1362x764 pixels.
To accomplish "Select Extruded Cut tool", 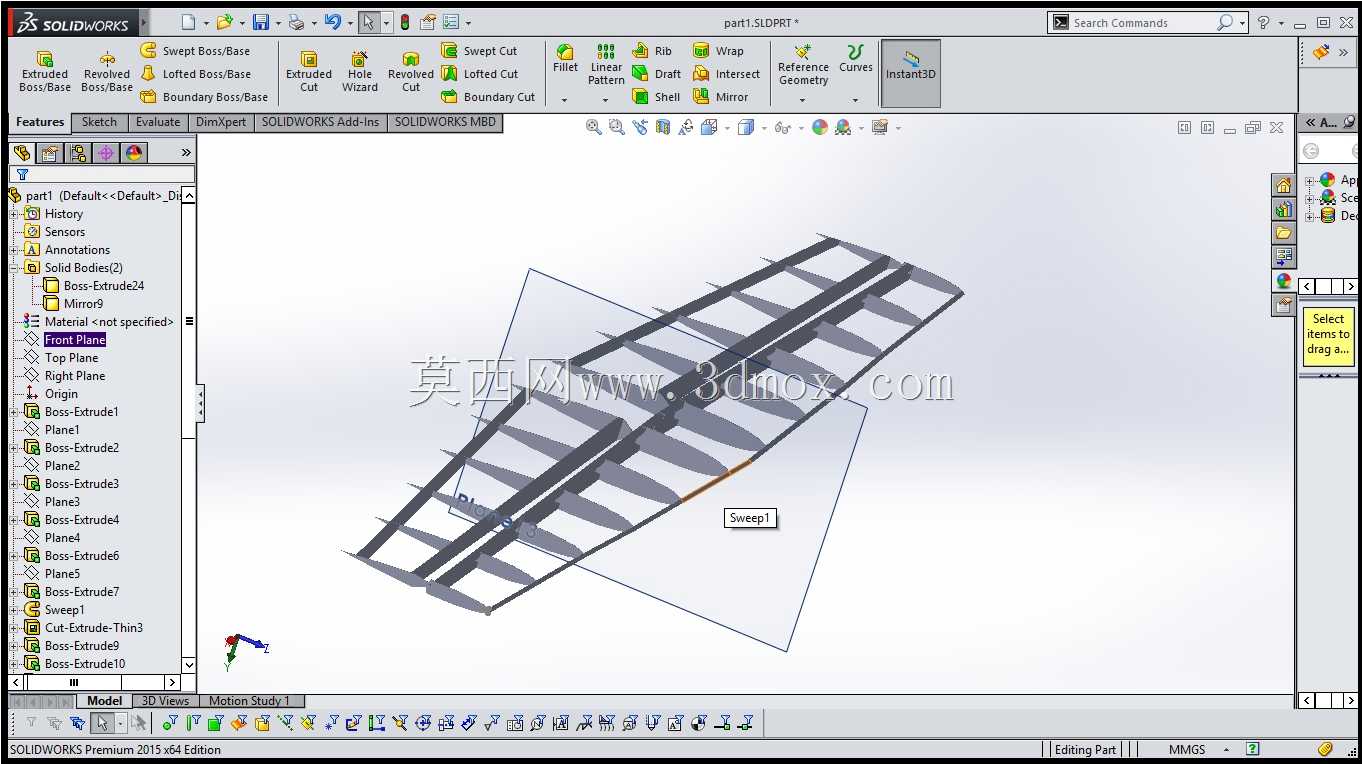I will pos(309,72).
